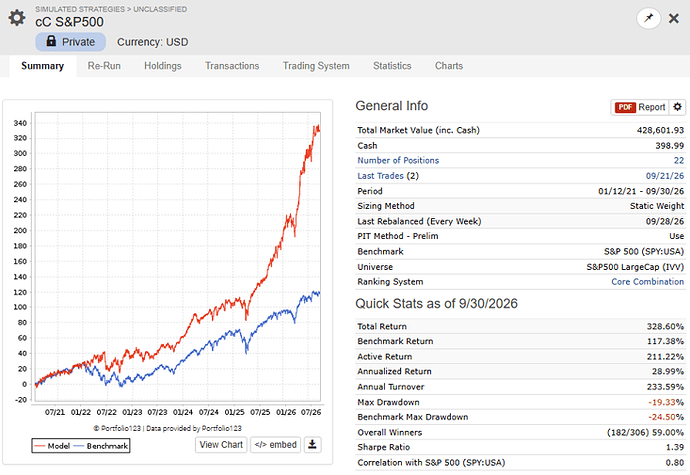Image resolution: width=690 pixels, height=475 pixels.
Task: Click the positions count 22 link
Action: pyautogui.click(x=679, y=161)
